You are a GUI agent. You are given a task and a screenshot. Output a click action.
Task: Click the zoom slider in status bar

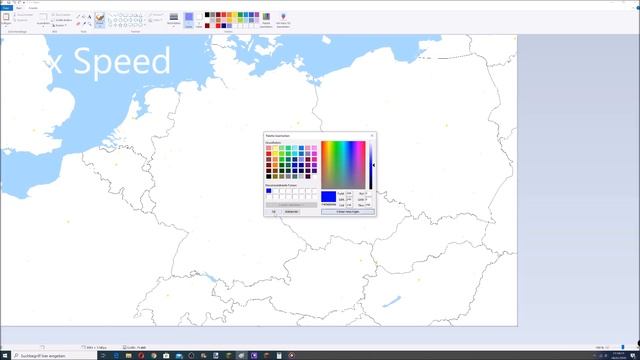tap(623, 347)
